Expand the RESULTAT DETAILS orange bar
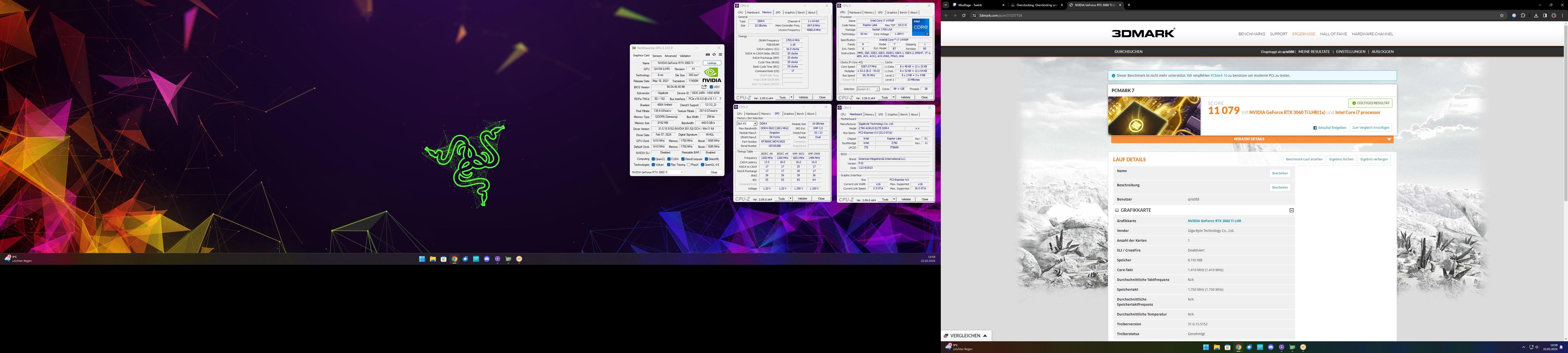 coord(1252,139)
